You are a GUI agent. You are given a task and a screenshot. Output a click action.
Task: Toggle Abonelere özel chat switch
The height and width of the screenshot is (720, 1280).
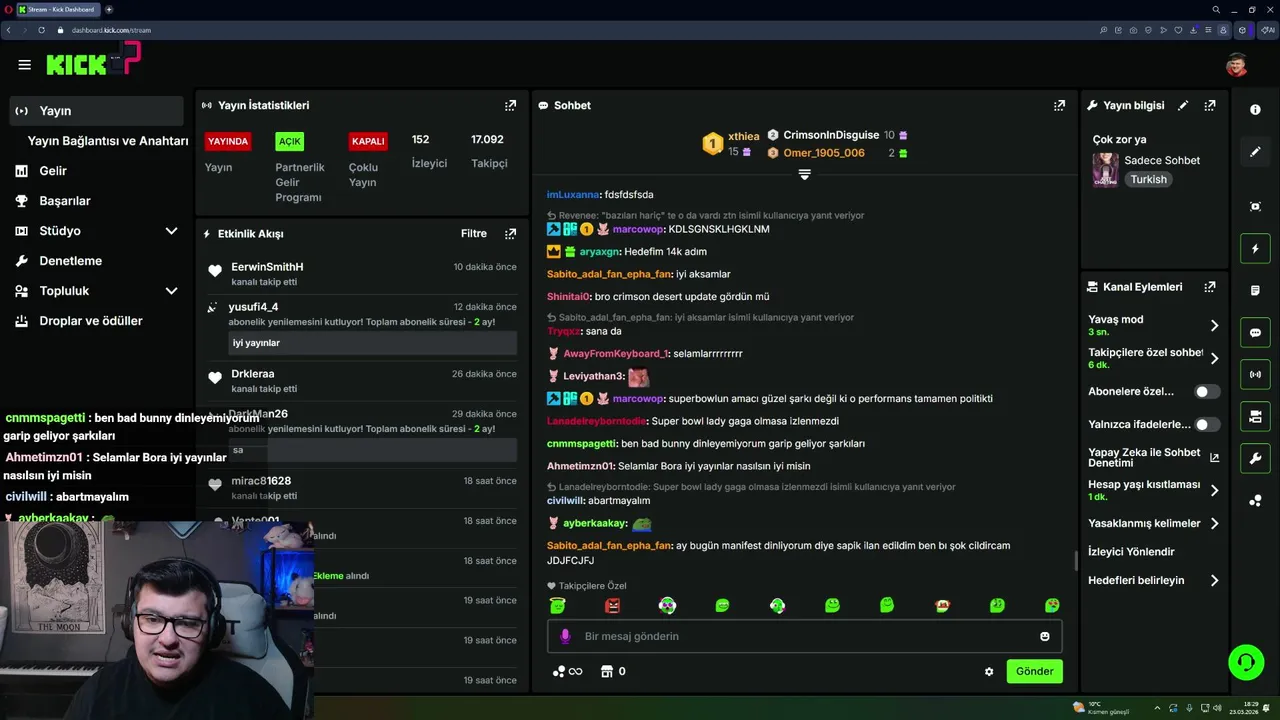1207,392
